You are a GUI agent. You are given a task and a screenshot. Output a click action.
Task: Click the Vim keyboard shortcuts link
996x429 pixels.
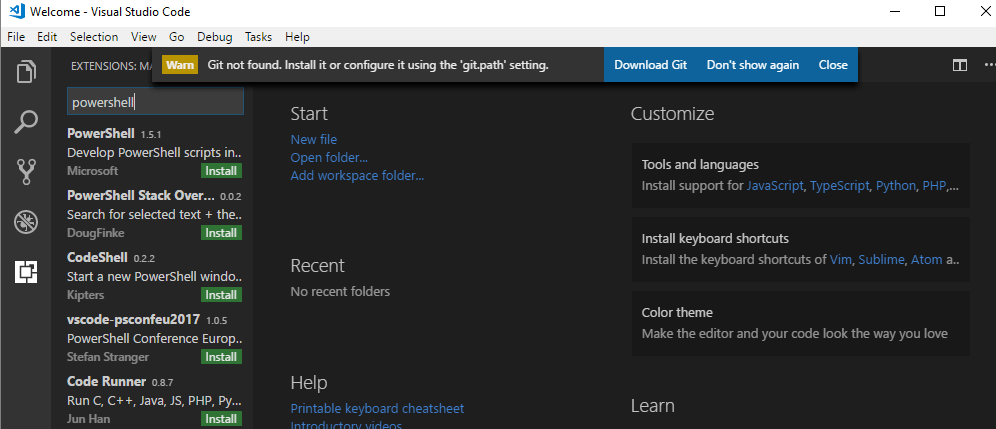(842, 260)
